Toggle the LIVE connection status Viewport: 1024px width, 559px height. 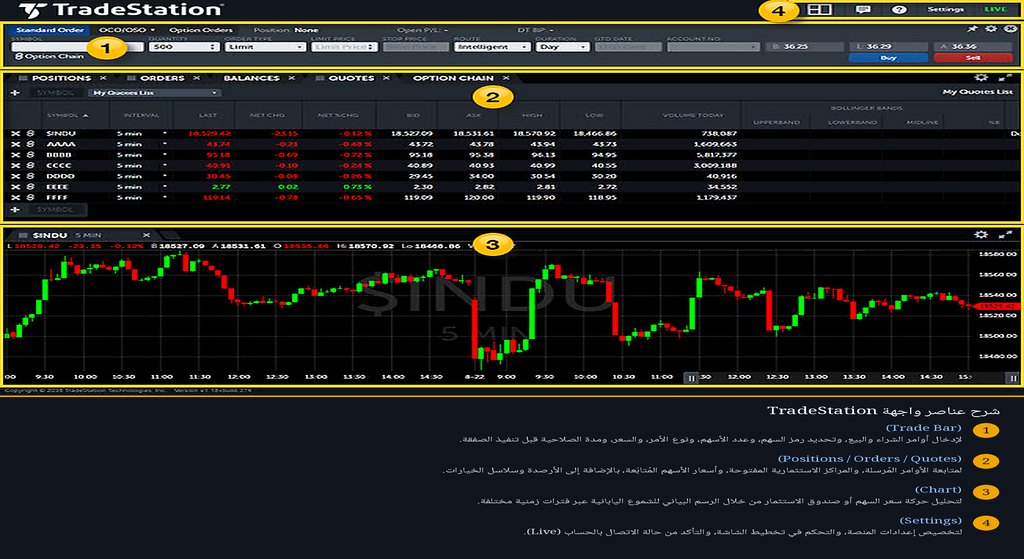pos(995,10)
